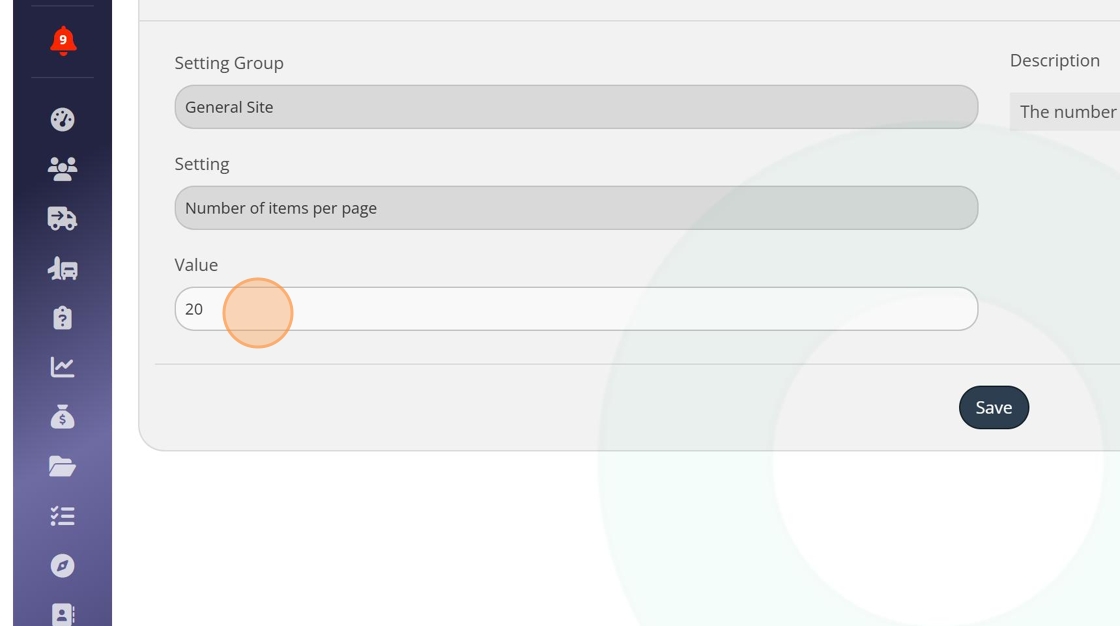Click the airplane and truck freight icon
1120x626 pixels.
point(62,268)
